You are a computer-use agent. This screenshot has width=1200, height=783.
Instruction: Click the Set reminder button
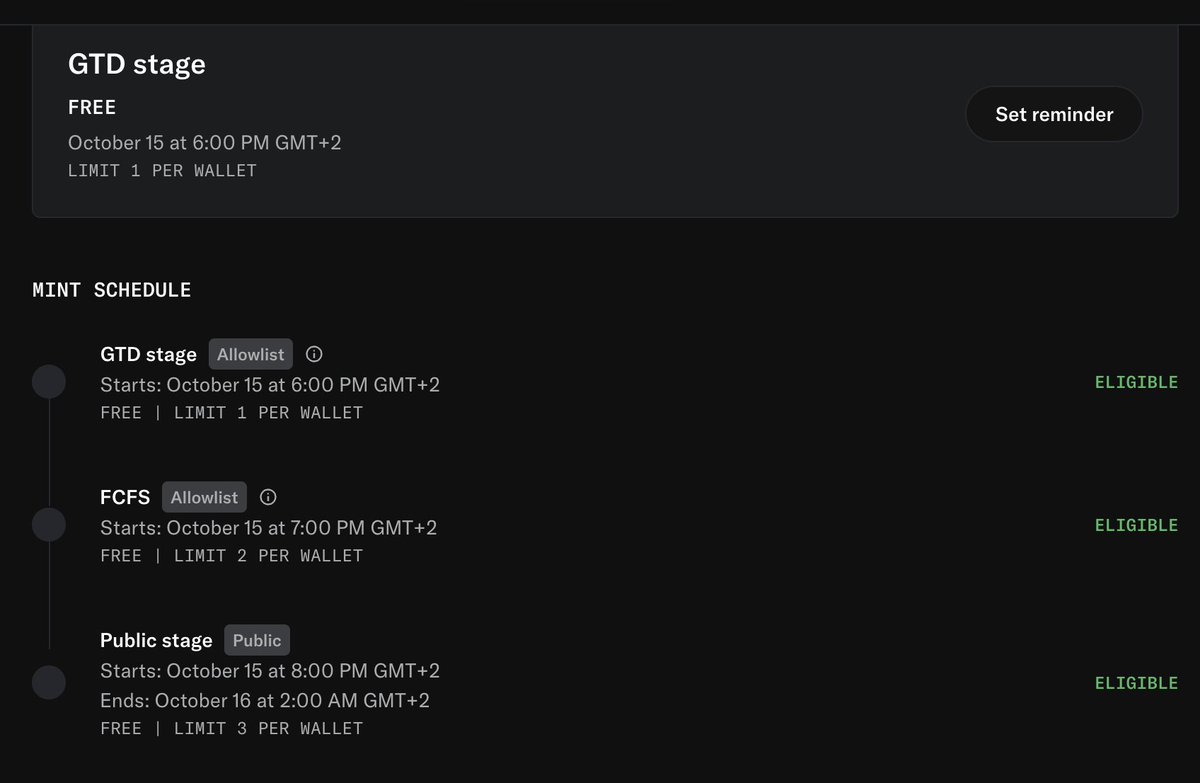(1054, 114)
